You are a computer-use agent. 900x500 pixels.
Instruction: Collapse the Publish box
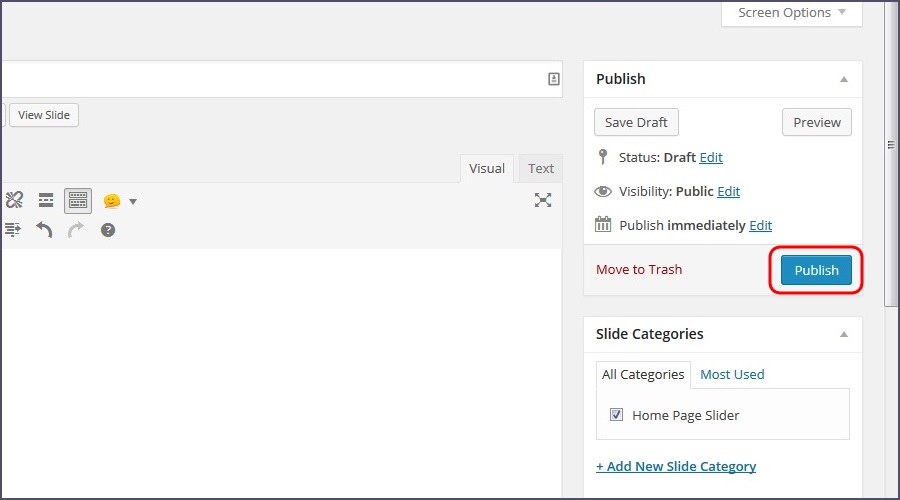(843, 79)
